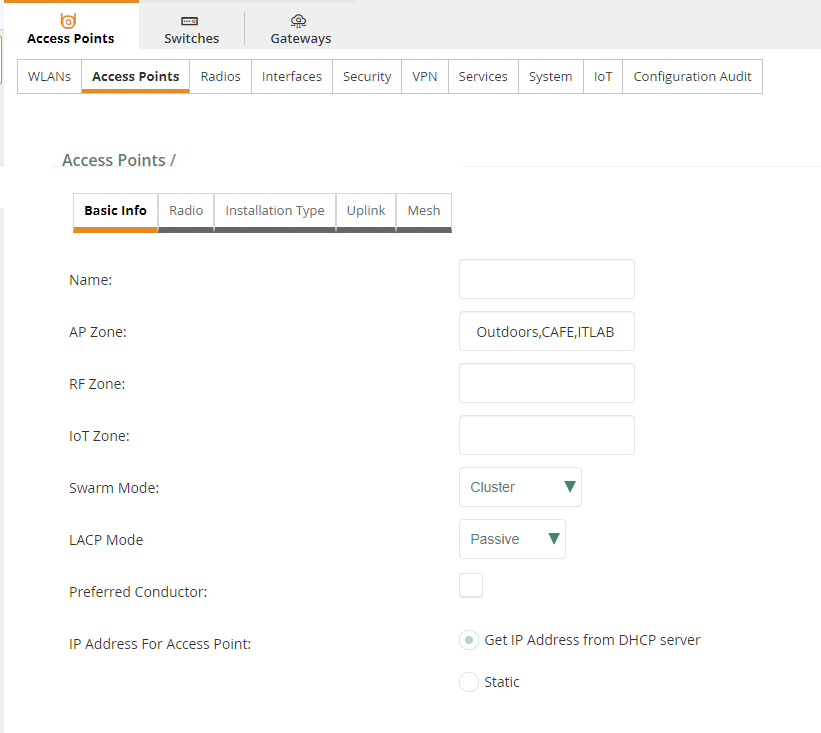Switch to the WLANs tab

coord(49,76)
